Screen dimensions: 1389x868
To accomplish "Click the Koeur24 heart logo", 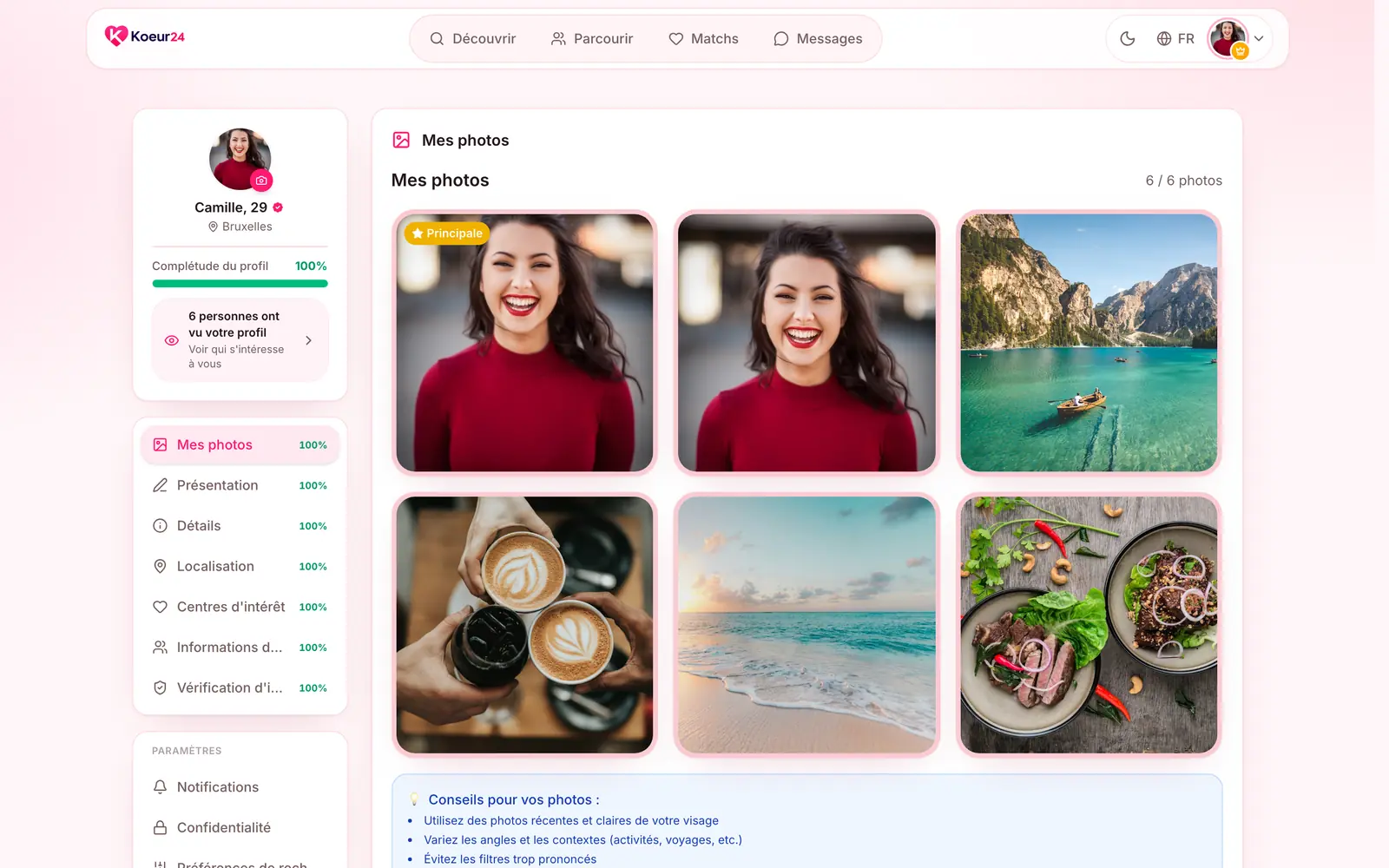I will pyautogui.click(x=115, y=36).
